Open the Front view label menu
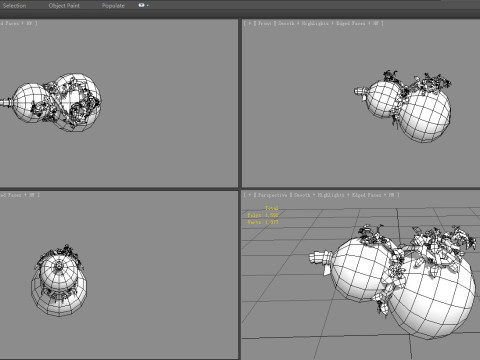This screenshot has height=360, width=480. coord(265,23)
